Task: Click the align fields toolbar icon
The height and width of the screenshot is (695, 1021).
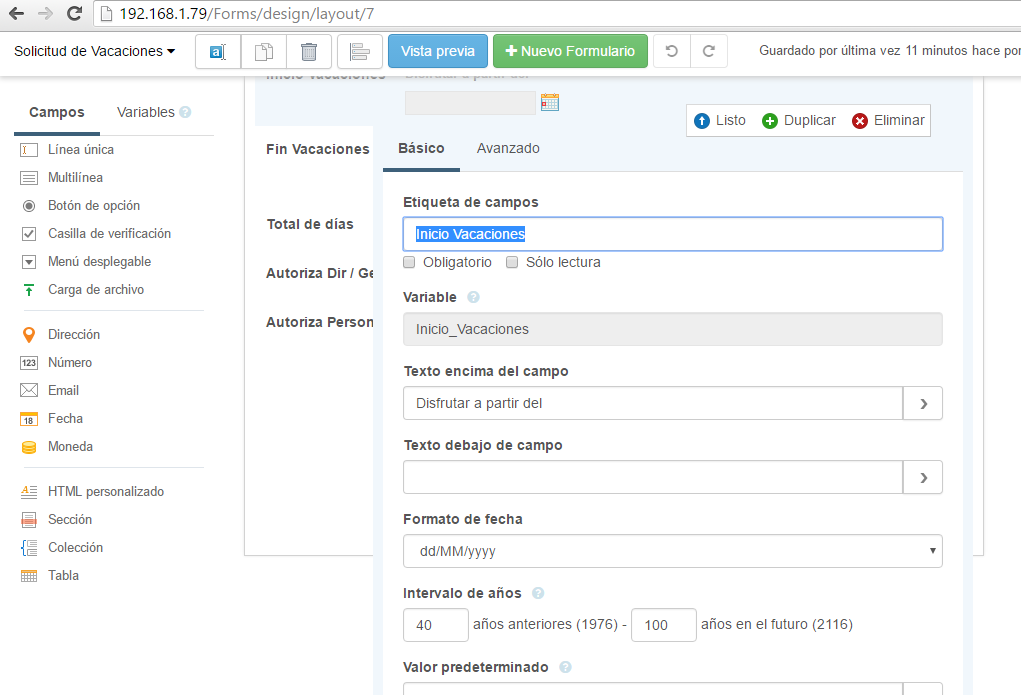Action: click(360, 51)
